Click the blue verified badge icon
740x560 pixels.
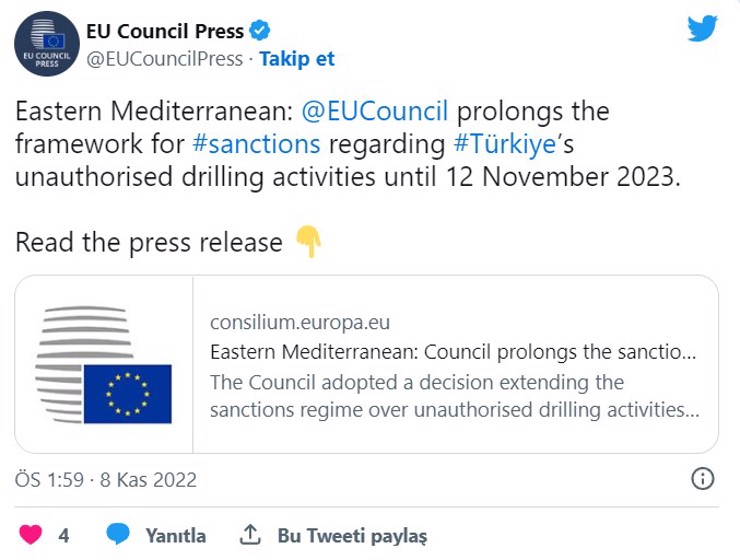[260, 31]
